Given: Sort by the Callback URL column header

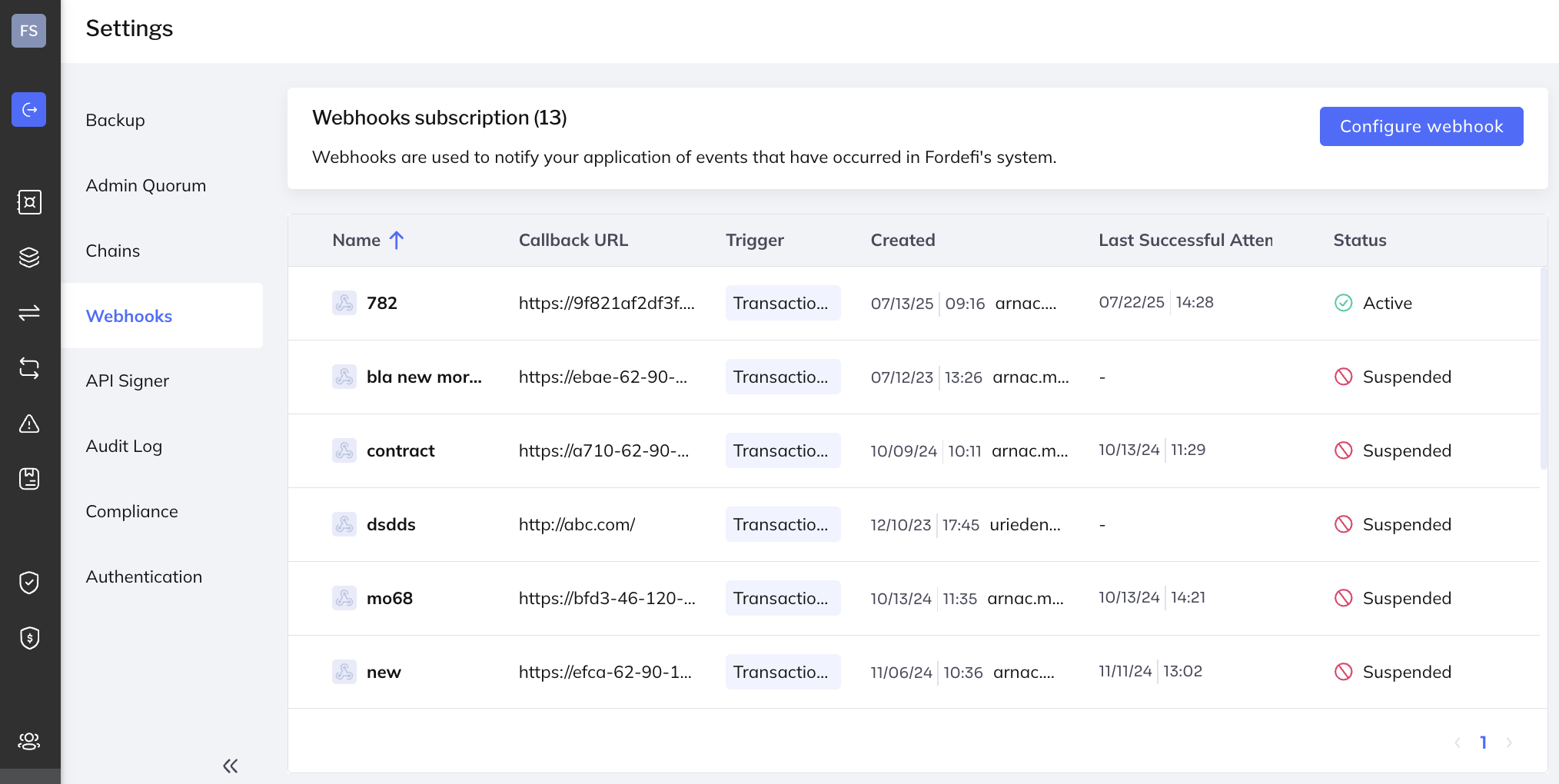Looking at the screenshot, I should 573,240.
